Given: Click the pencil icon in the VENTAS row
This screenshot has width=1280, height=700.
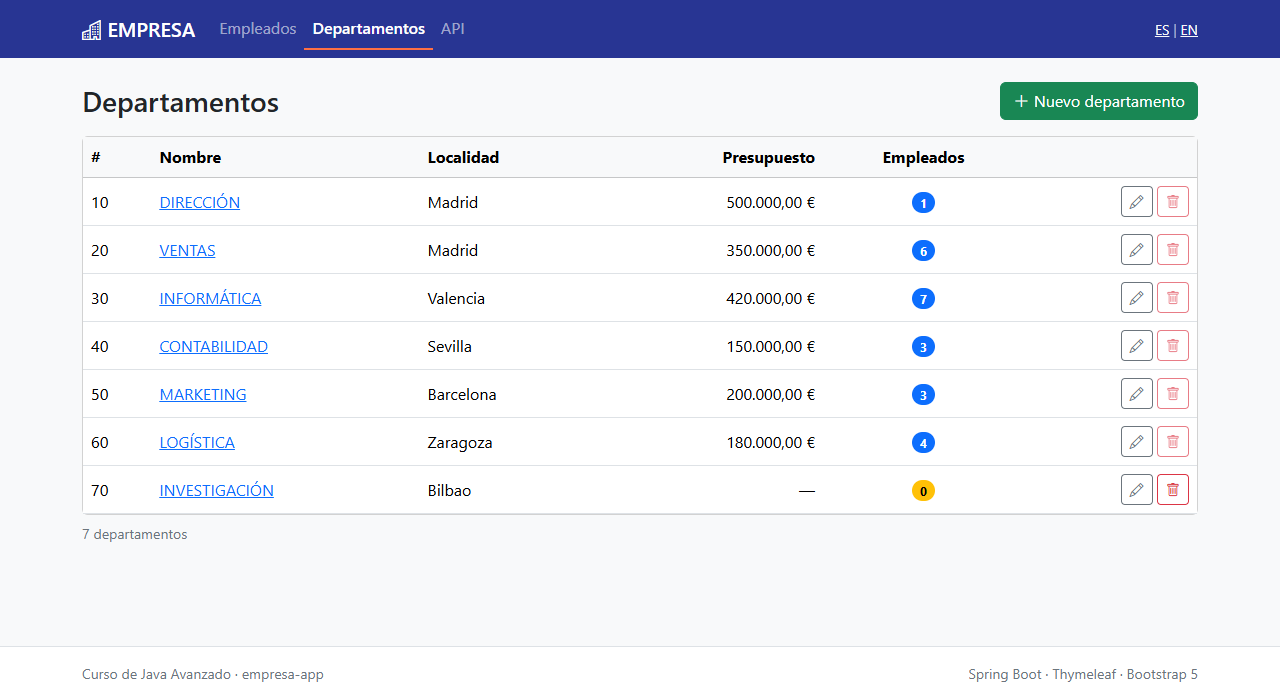Looking at the screenshot, I should point(1137,250).
